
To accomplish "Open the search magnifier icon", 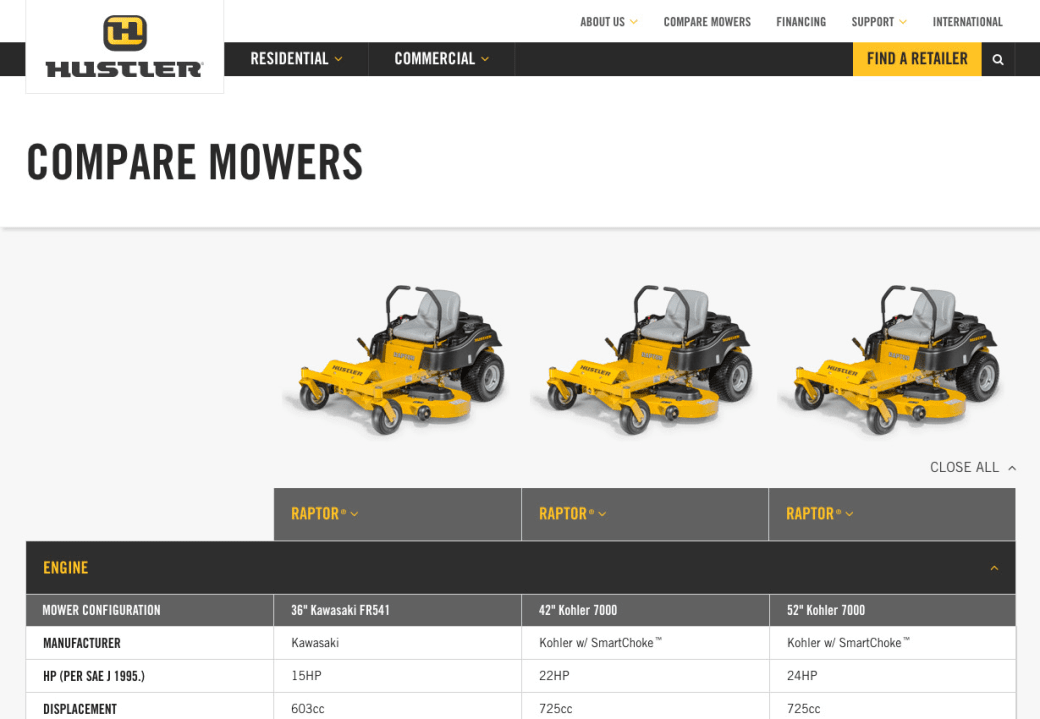I will (x=998, y=59).
